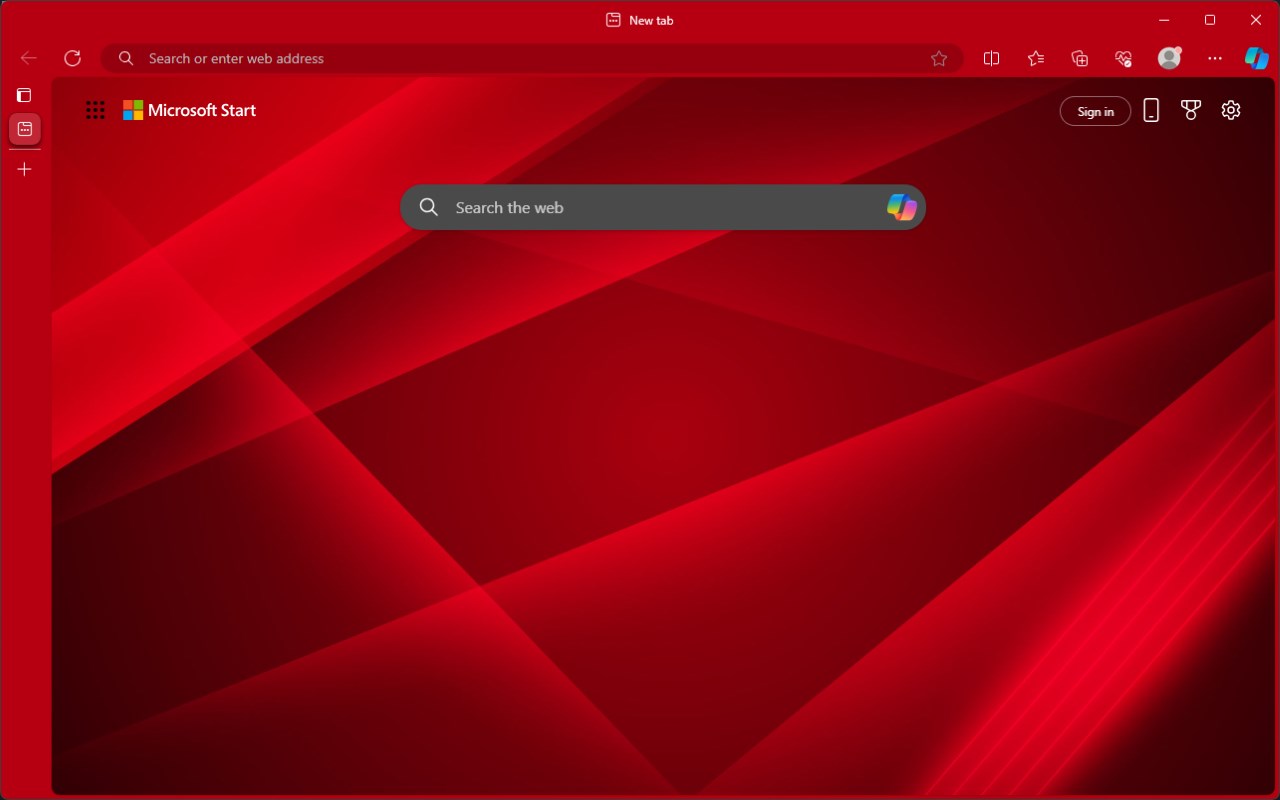The image size is (1280, 800).
Task: Open the Collections icon
Action: 1079,58
